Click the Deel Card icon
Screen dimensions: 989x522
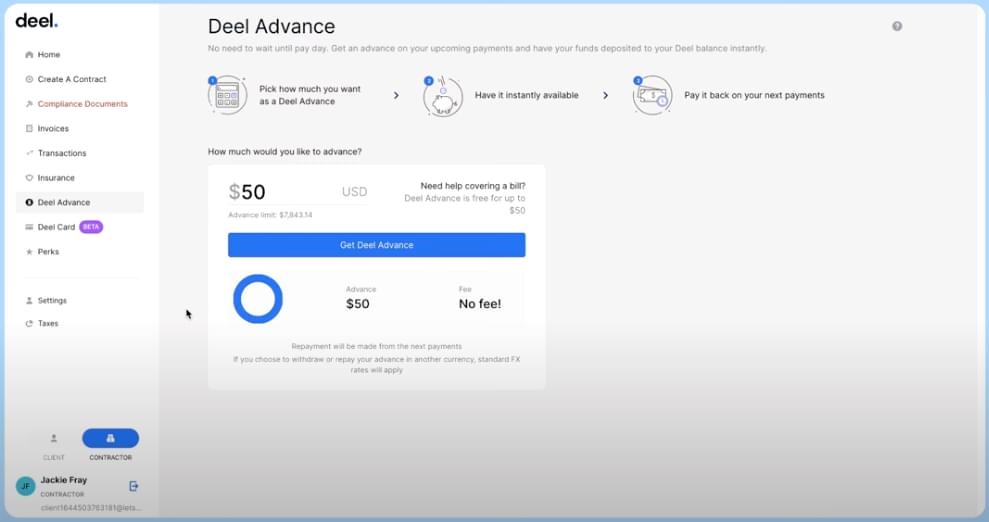pyautogui.click(x=29, y=227)
